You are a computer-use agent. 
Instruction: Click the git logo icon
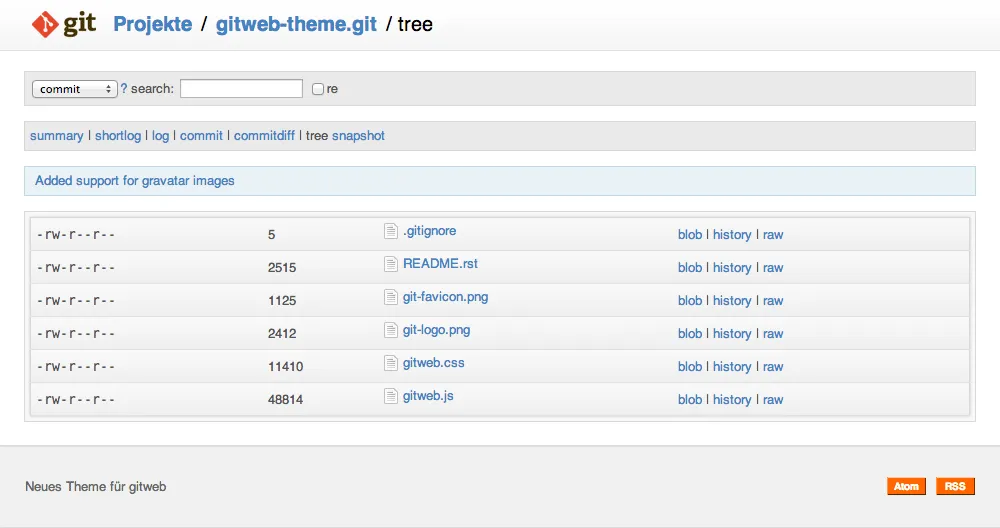coord(64,24)
